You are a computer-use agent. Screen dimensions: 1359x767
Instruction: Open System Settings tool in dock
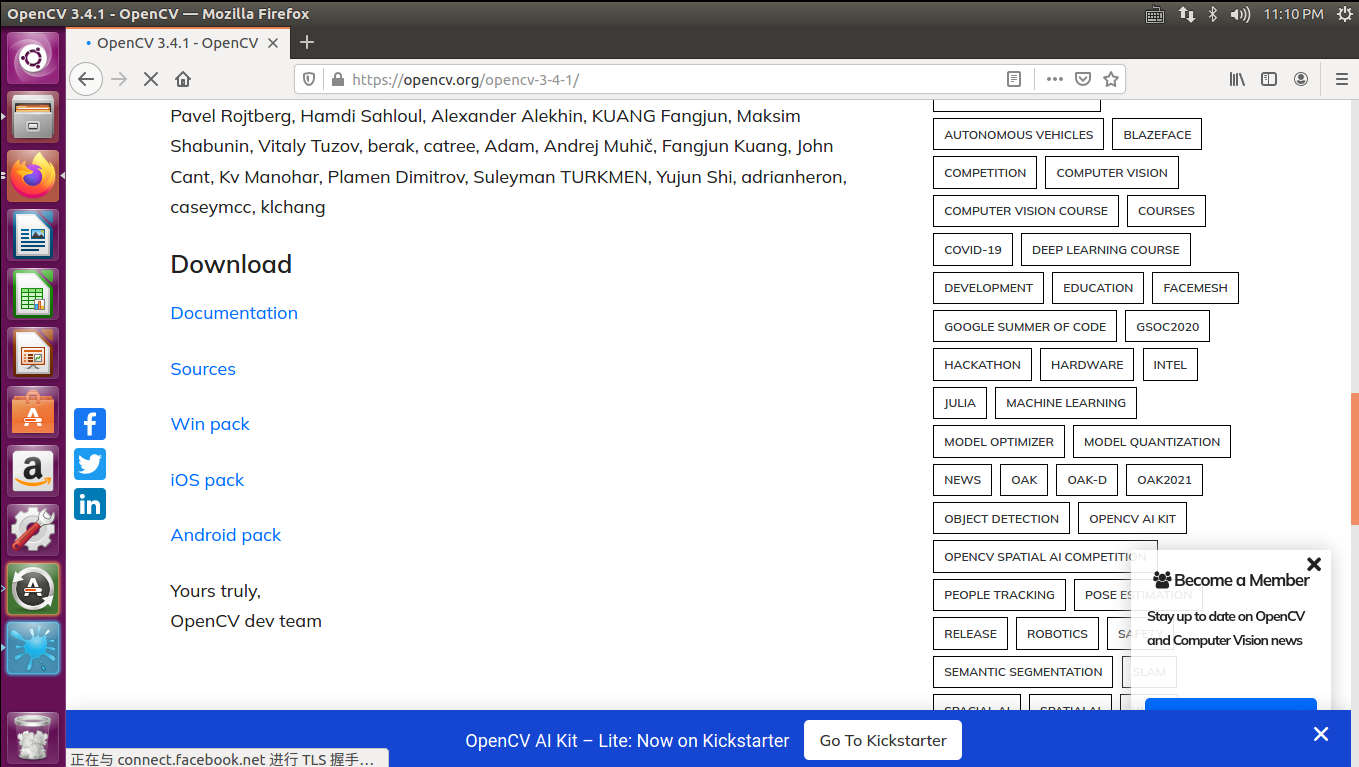(x=33, y=530)
